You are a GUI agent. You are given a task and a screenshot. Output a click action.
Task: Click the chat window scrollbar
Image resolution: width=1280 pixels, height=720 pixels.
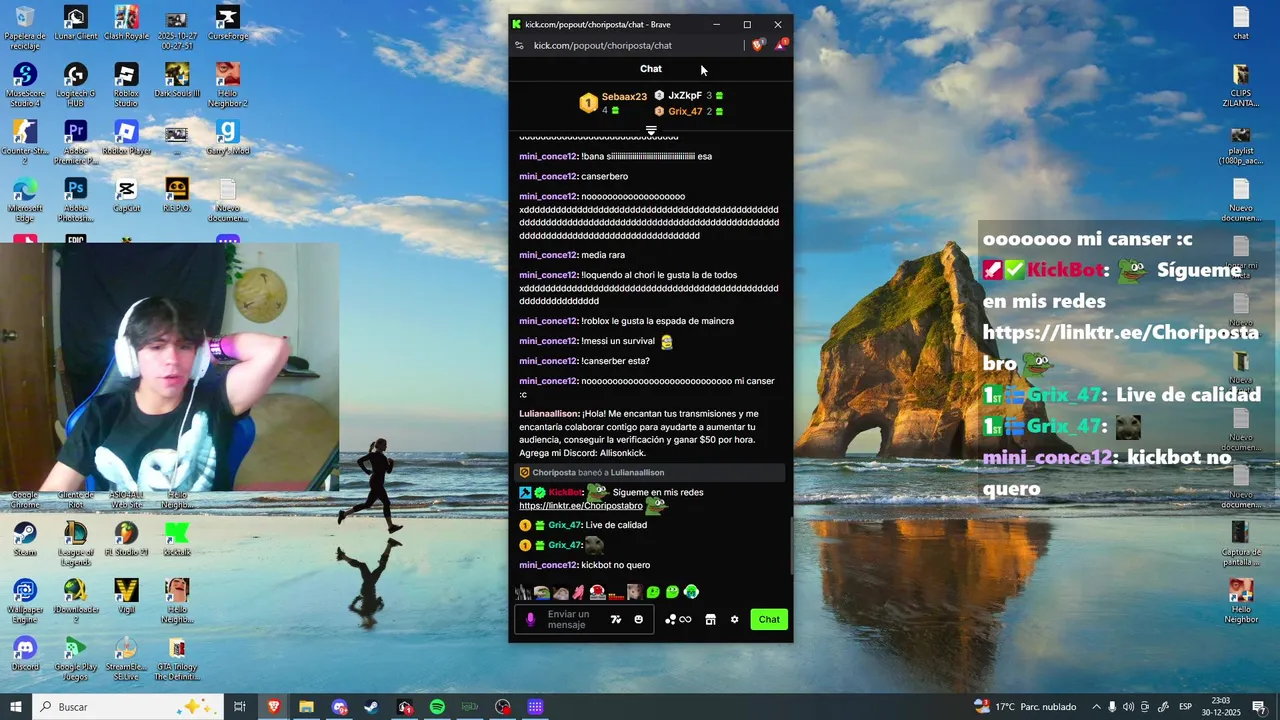coord(792,545)
